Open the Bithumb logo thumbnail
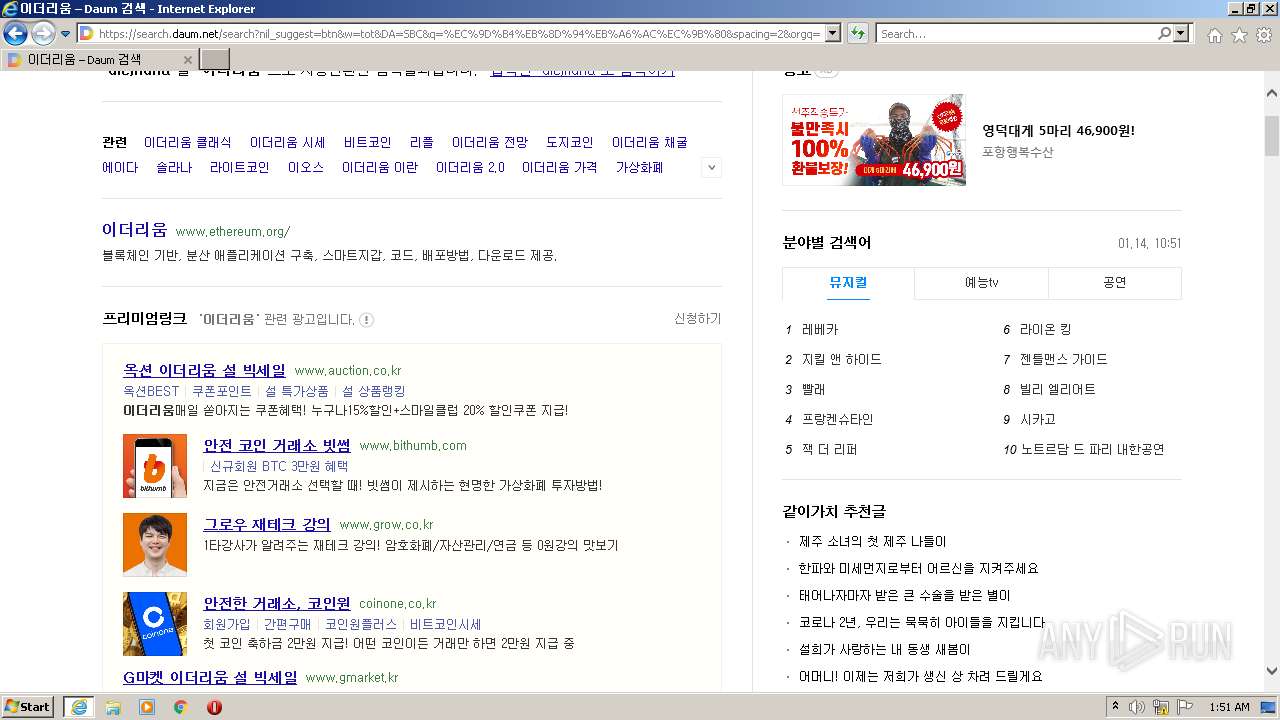Viewport: 1280px width, 720px height. 155,466
